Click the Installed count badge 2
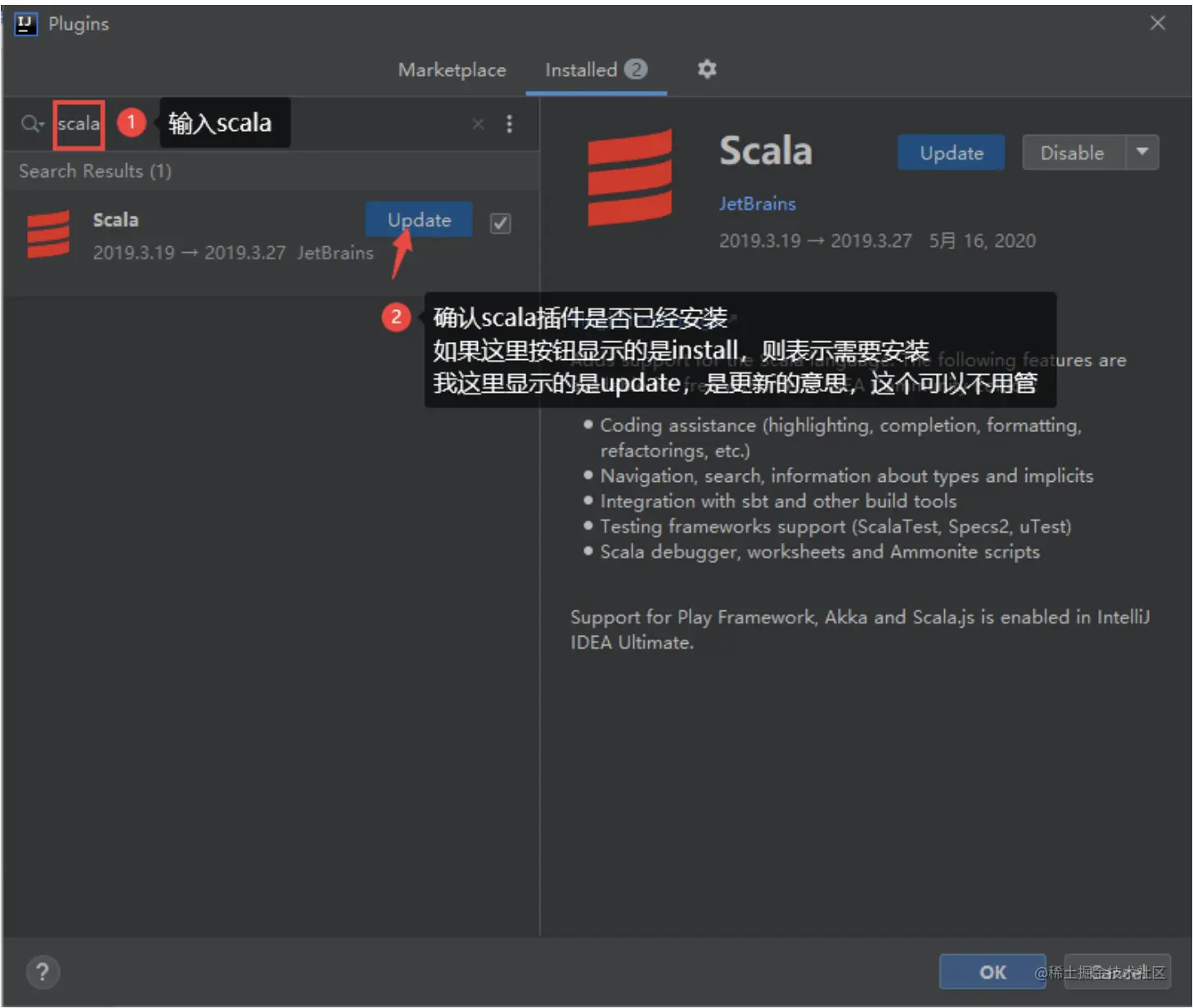 [x=636, y=70]
